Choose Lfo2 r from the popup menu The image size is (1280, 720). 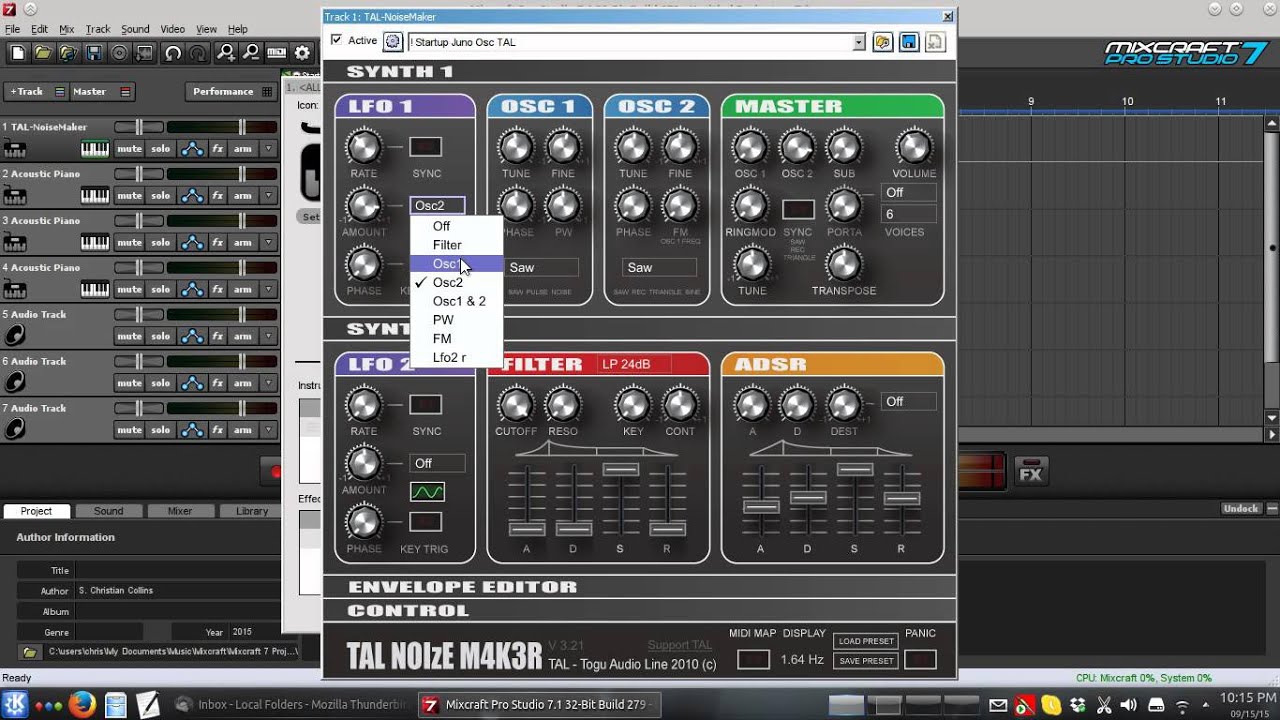tap(456, 357)
